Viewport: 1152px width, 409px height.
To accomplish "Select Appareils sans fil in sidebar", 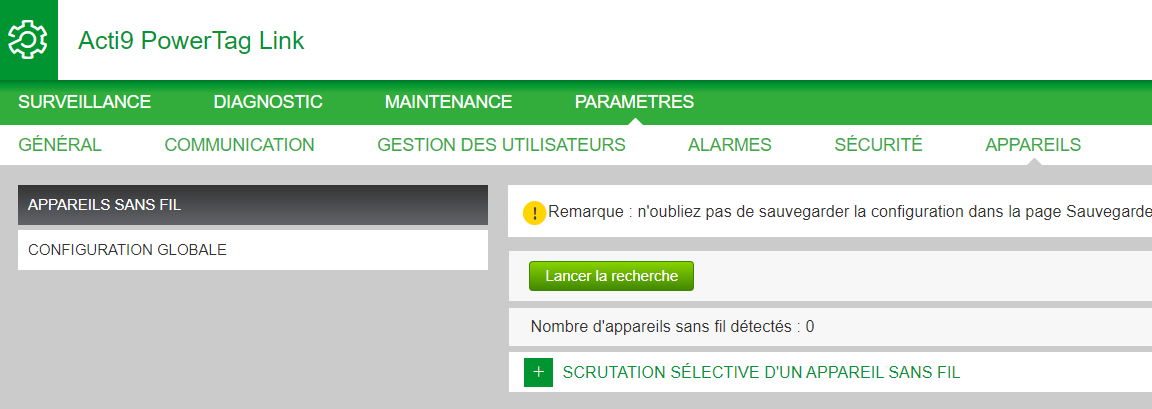I will [x=253, y=205].
